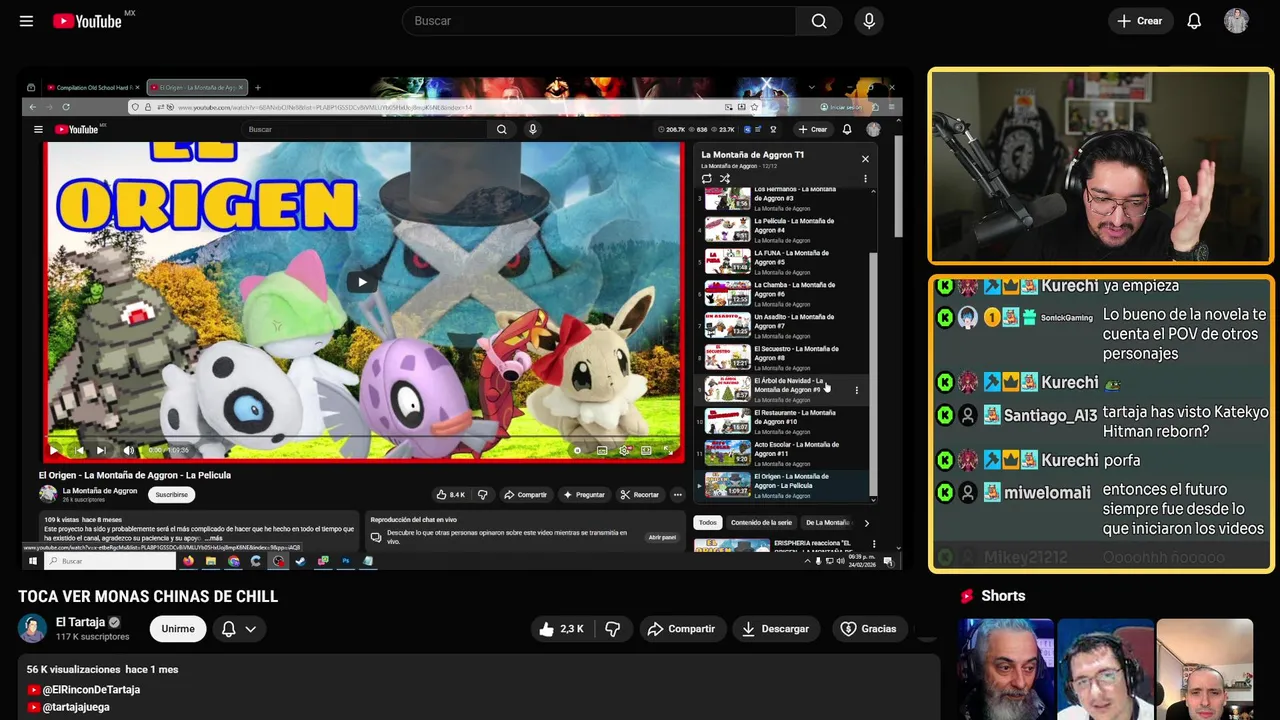Click the inner player's next-video control
The image size is (1280, 720).
[101, 451]
